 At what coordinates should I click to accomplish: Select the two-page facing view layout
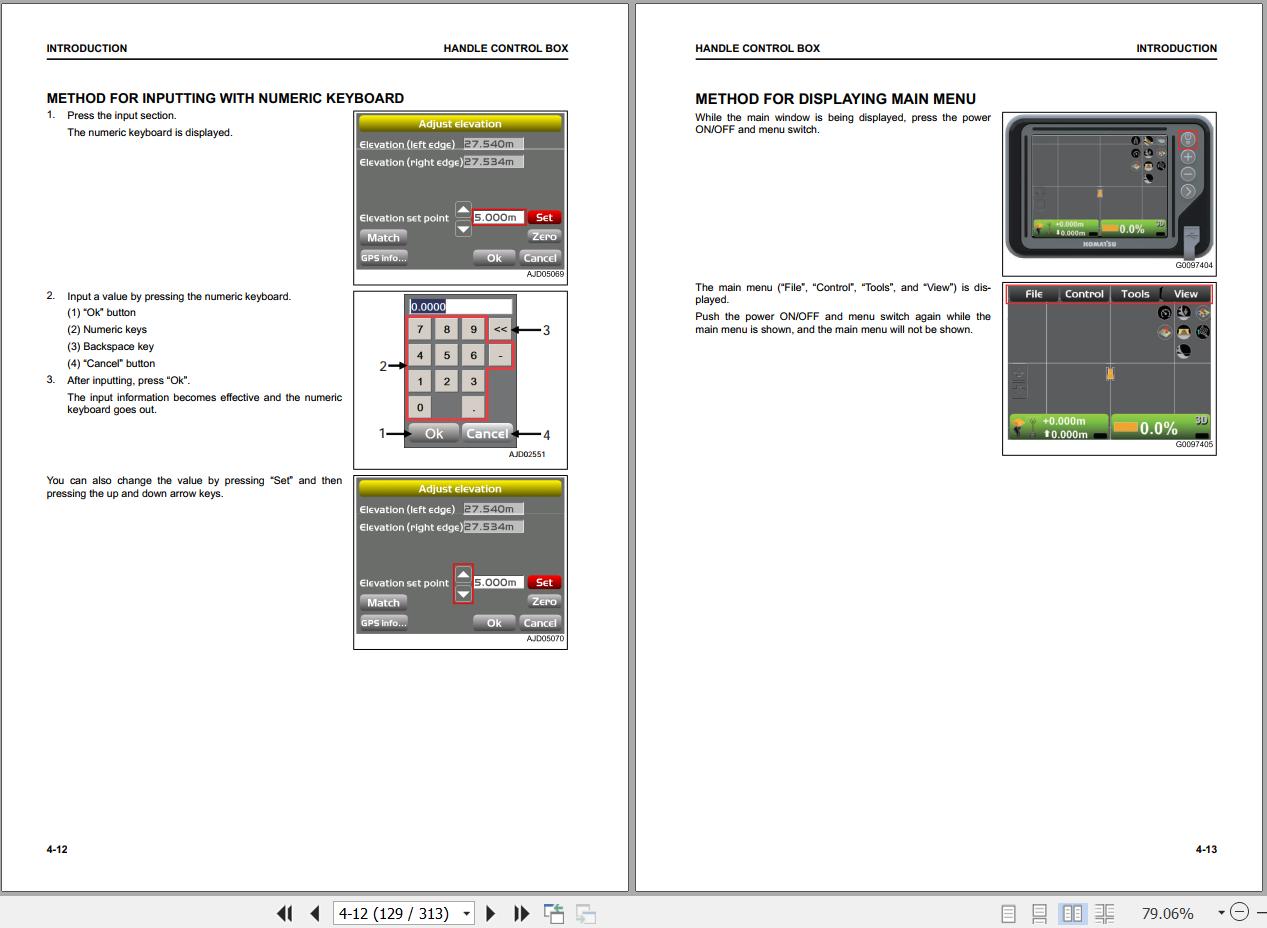click(1073, 913)
